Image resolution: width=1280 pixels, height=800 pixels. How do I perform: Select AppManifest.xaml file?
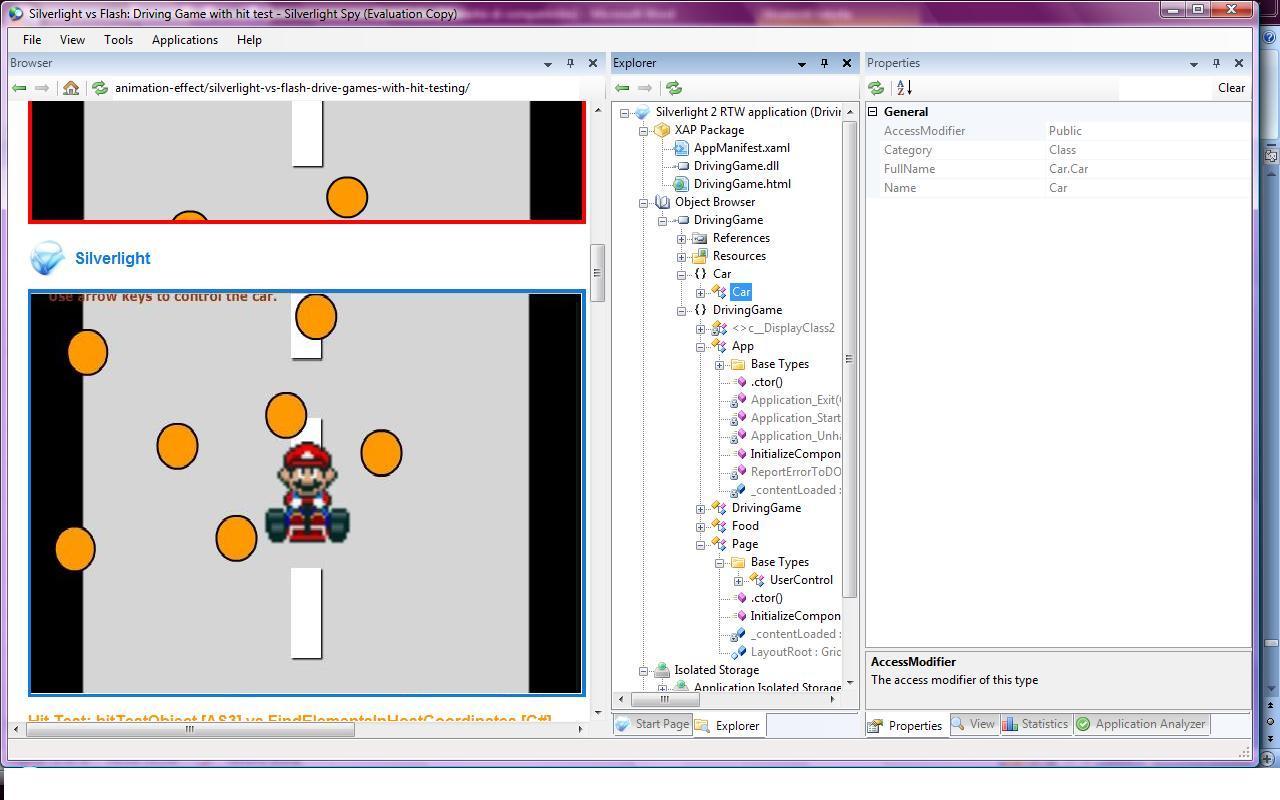point(741,148)
